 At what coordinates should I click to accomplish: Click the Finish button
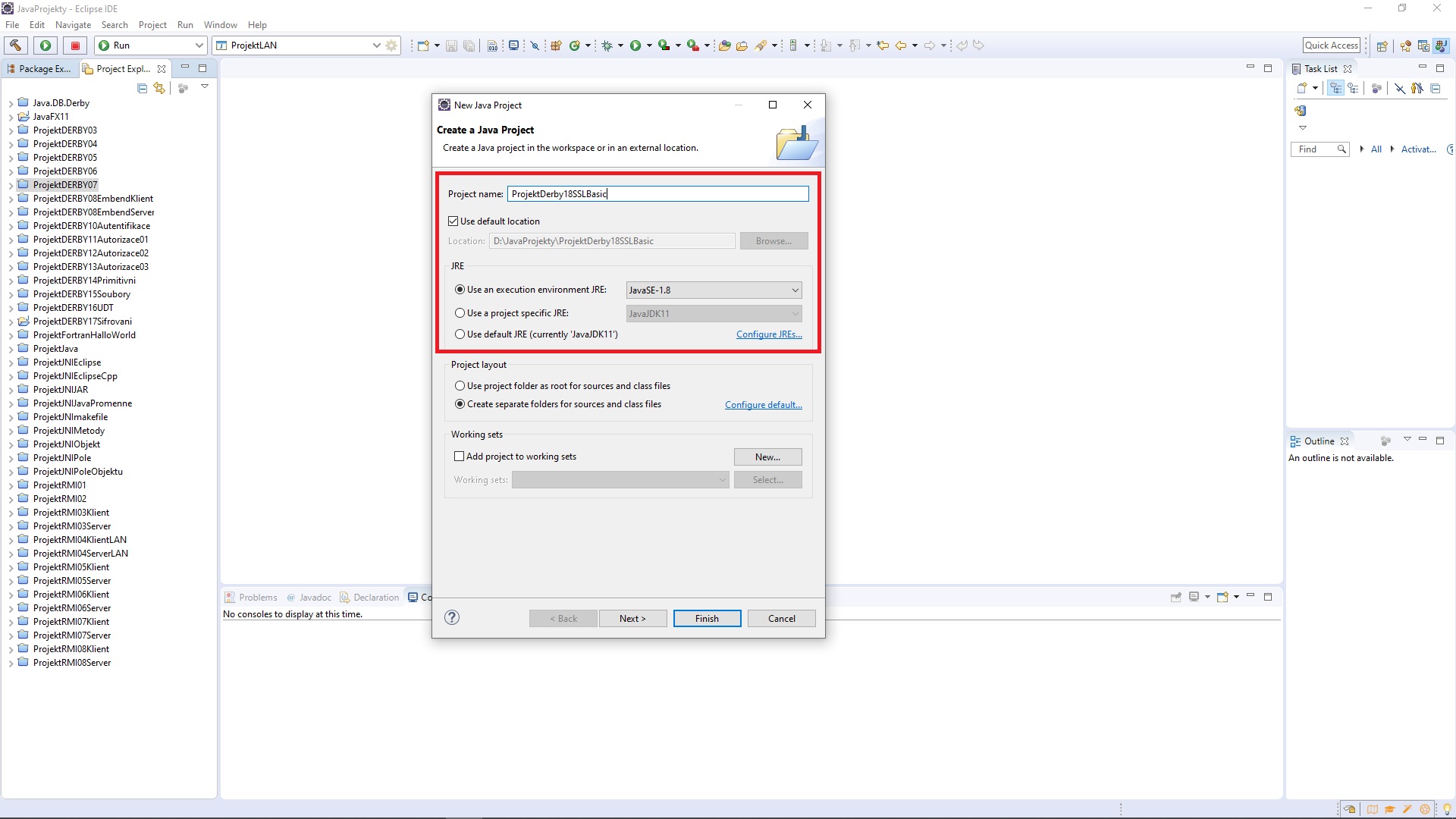(x=706, y=618)
